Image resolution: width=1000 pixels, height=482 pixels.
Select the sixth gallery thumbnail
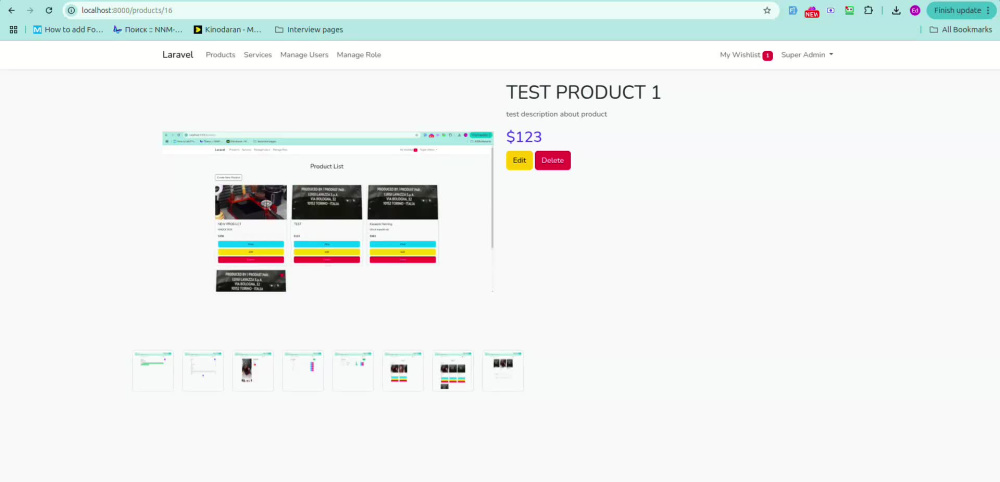(x=402, y=370)
